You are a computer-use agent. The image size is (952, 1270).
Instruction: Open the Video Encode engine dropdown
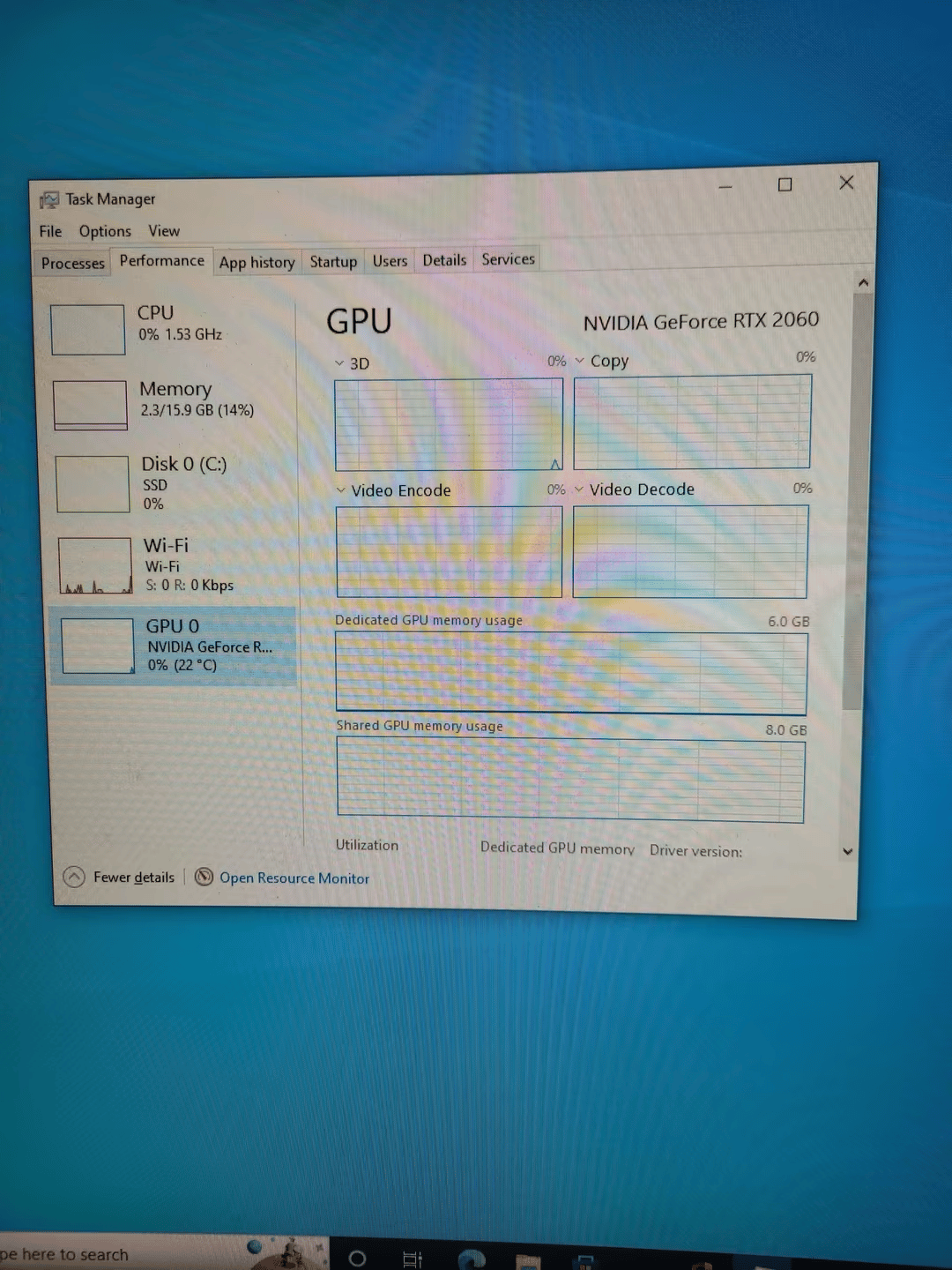(x=340, y=490)
